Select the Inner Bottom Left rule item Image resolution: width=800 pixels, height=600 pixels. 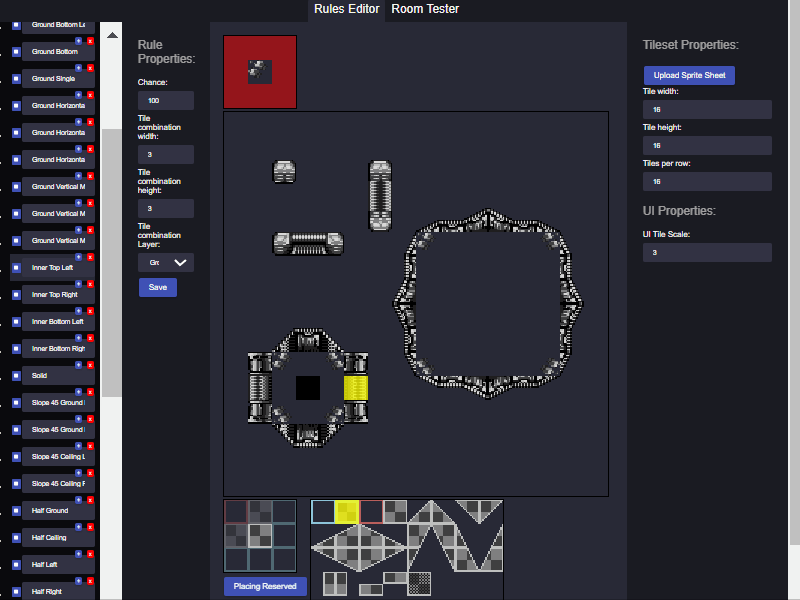click(57, 322)
